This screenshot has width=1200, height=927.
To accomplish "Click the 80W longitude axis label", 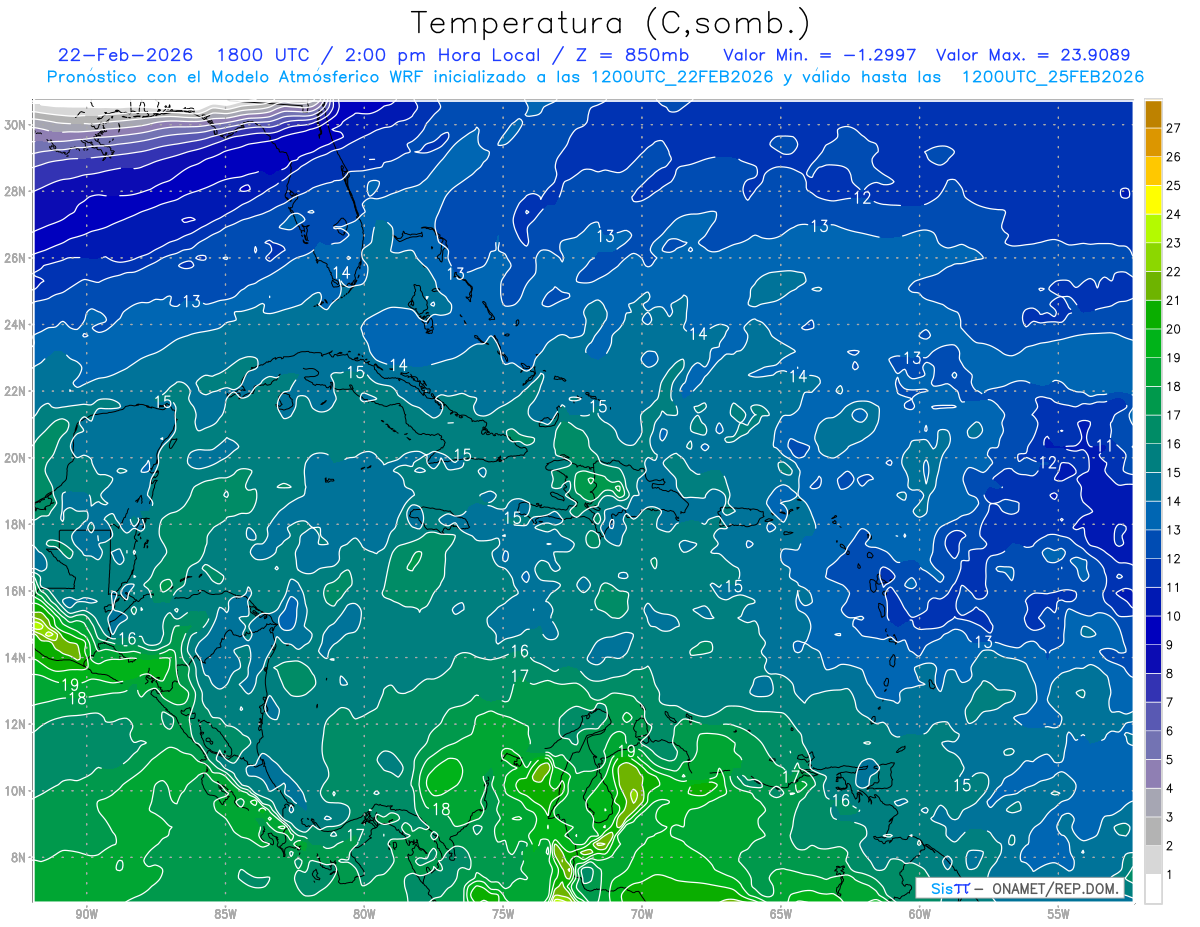I will tap(364, 914).
